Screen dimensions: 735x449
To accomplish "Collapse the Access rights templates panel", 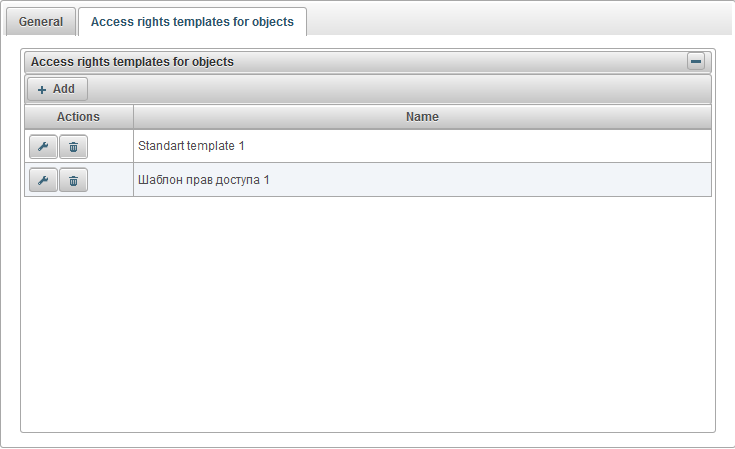I will 696,61.
